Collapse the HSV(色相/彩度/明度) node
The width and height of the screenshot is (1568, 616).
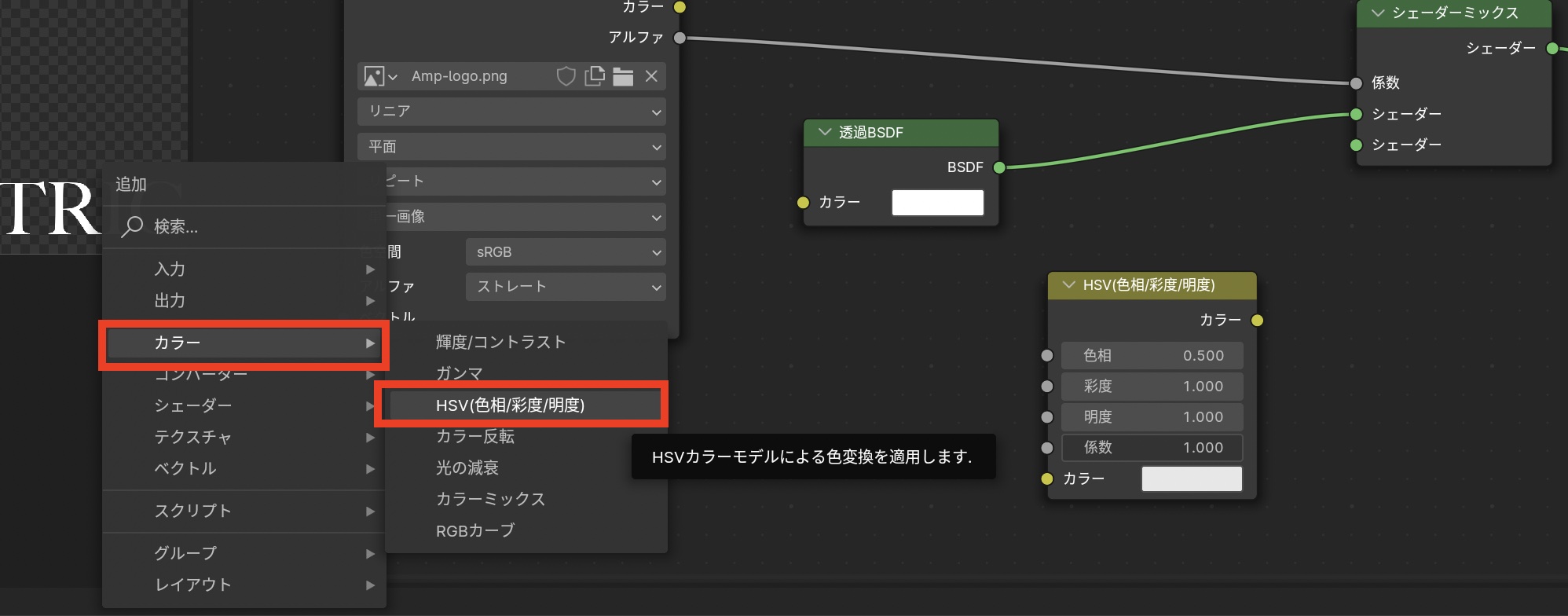click(x=1068, y=285)
